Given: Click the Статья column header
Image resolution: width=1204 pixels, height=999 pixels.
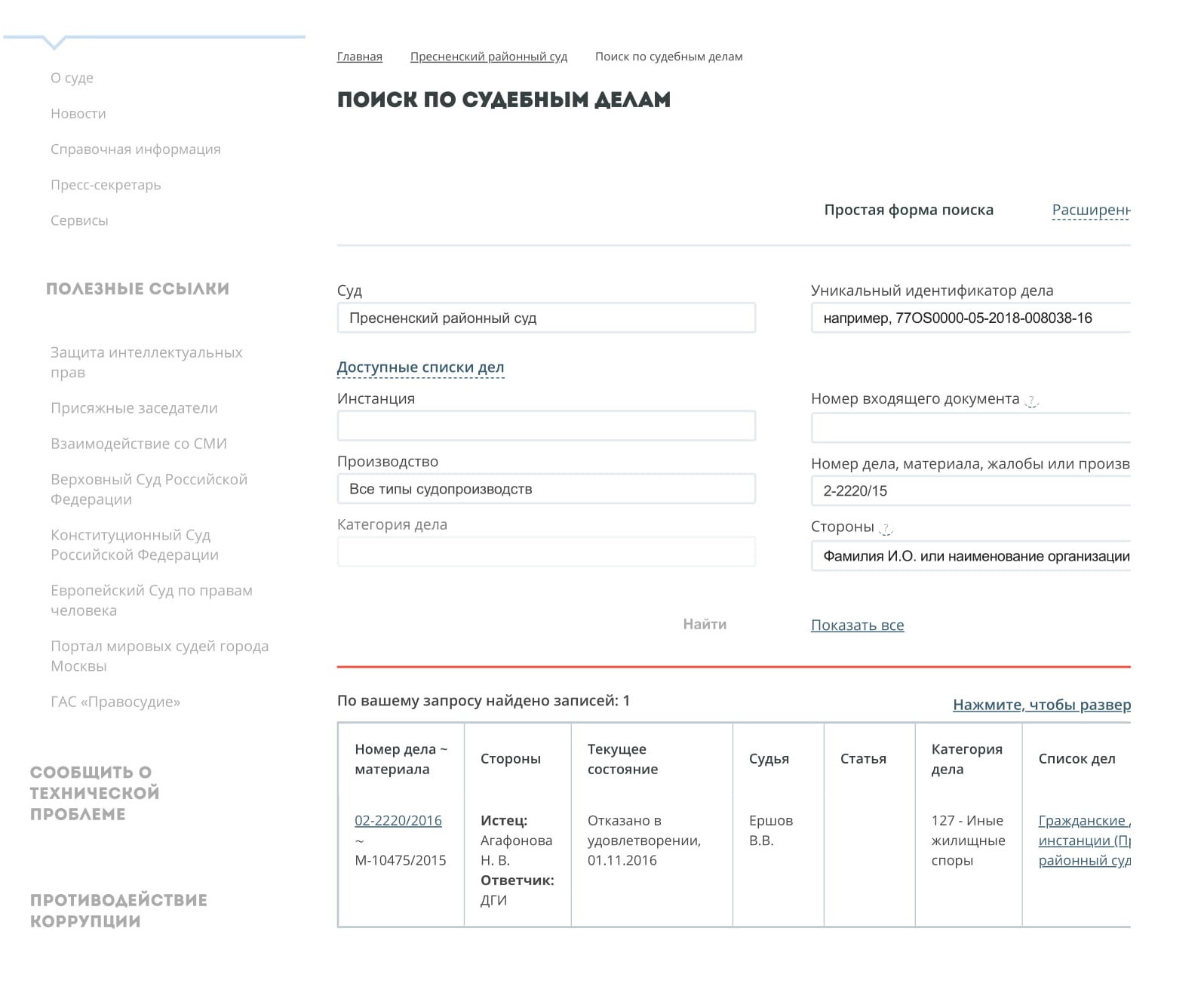Looking at the screenshot, I should (863, 759).
